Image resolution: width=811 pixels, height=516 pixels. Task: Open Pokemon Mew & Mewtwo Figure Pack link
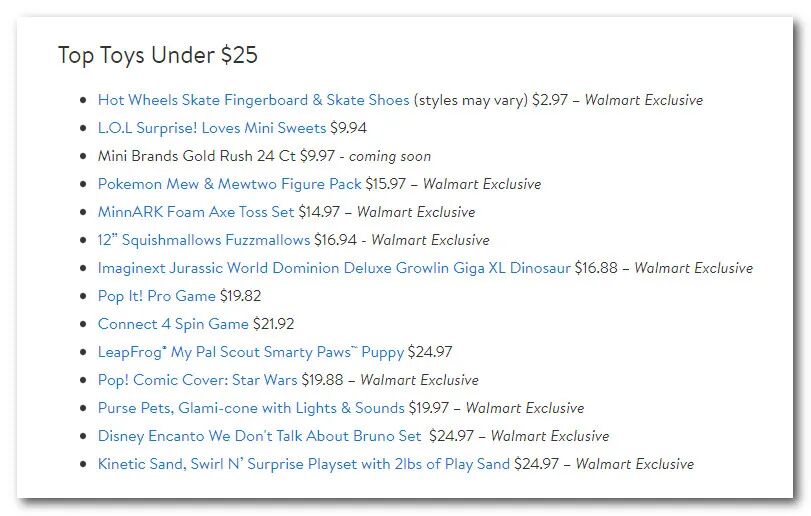pos(229,184)
